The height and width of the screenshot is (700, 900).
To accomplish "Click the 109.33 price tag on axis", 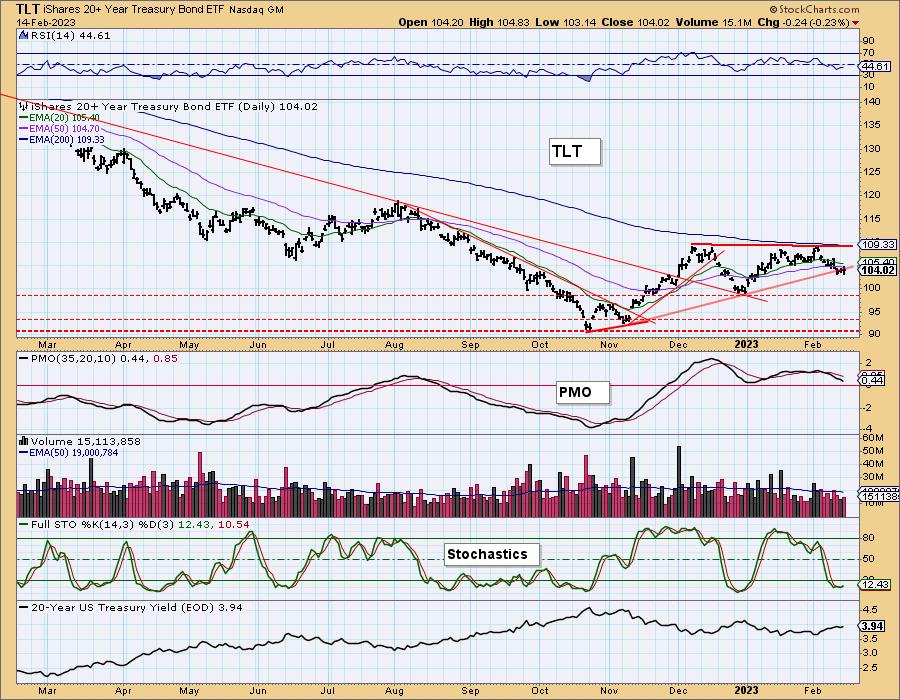I will point(878,244).
